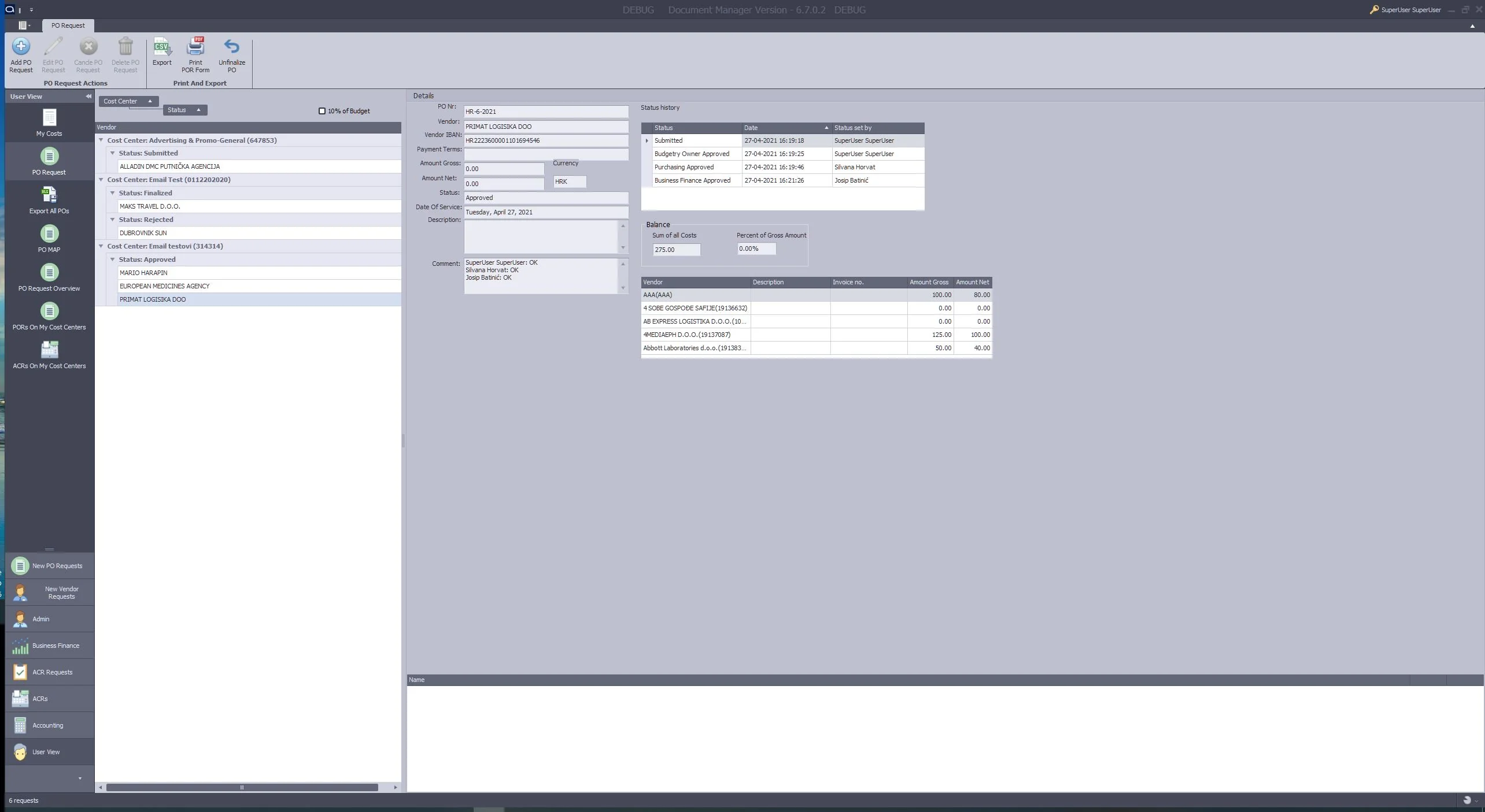
Task: Open ACRs On My Cost Centers icon
Action: (49, 350)
